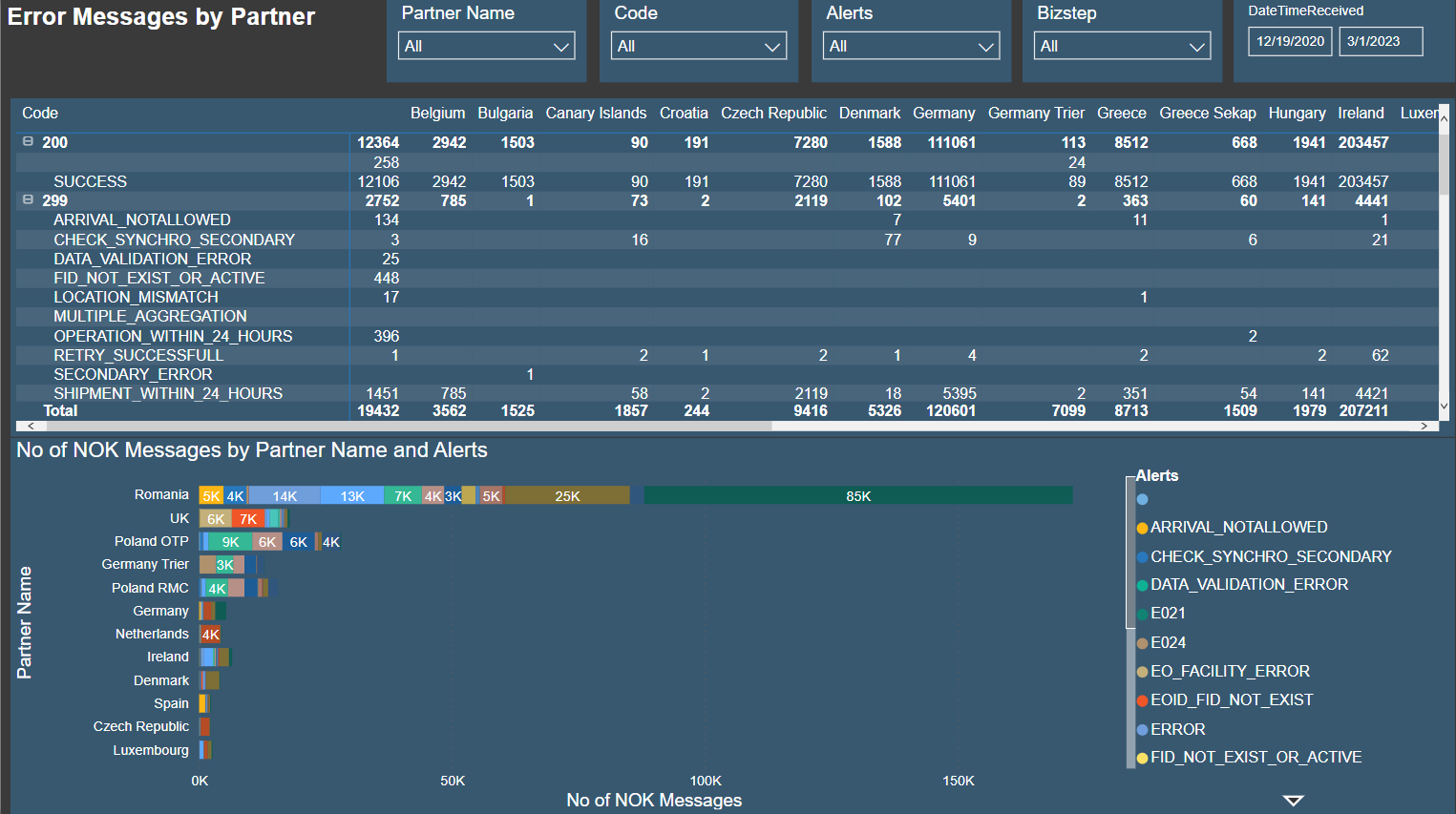Sort by the Belgium column header
Image resolution: width=1456 pixels, height=814 pixels.
point(437,113)
